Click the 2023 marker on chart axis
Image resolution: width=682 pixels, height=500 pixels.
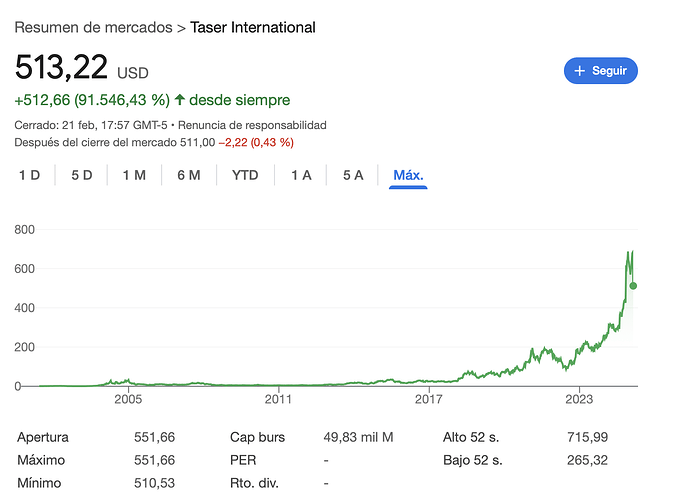pos(579,399)
